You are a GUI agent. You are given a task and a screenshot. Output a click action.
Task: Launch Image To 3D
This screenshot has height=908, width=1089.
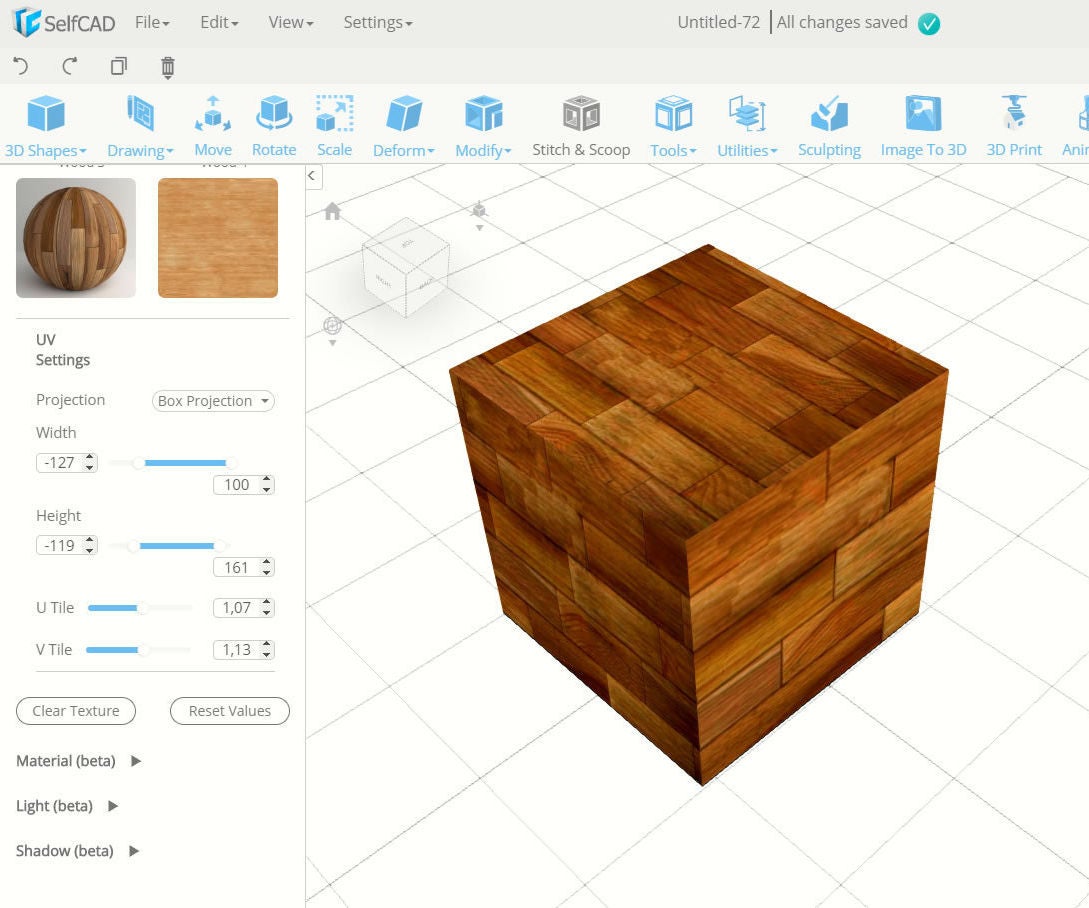[922, 122]
